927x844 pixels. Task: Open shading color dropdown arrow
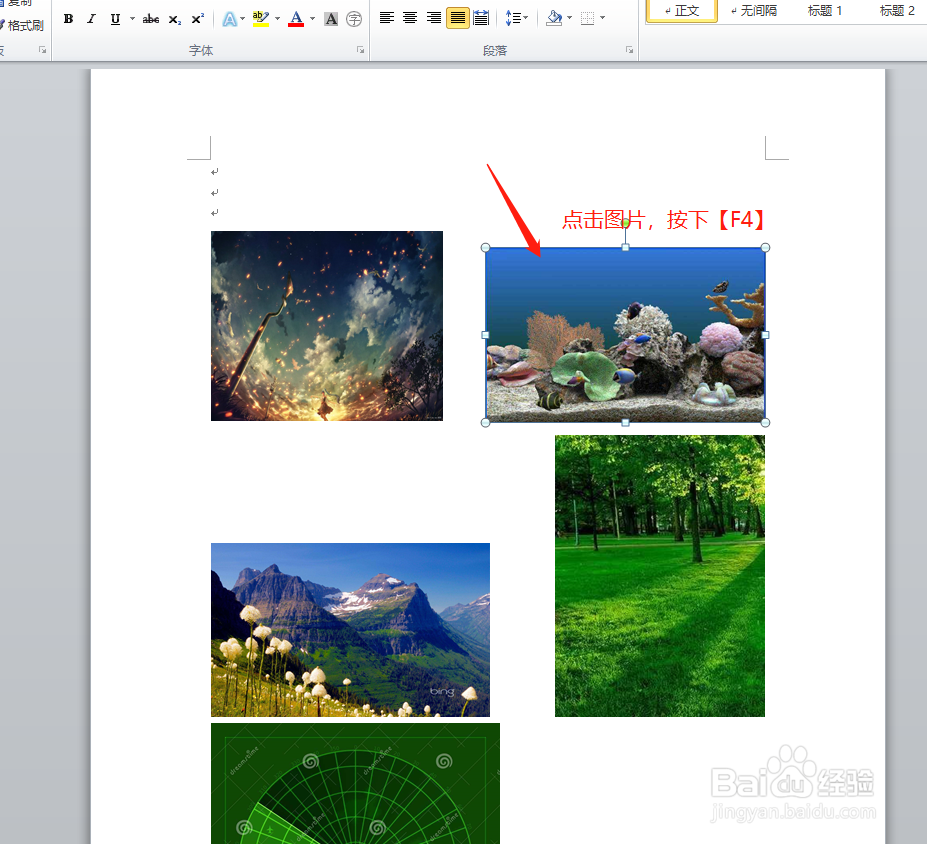coord(569,18)
